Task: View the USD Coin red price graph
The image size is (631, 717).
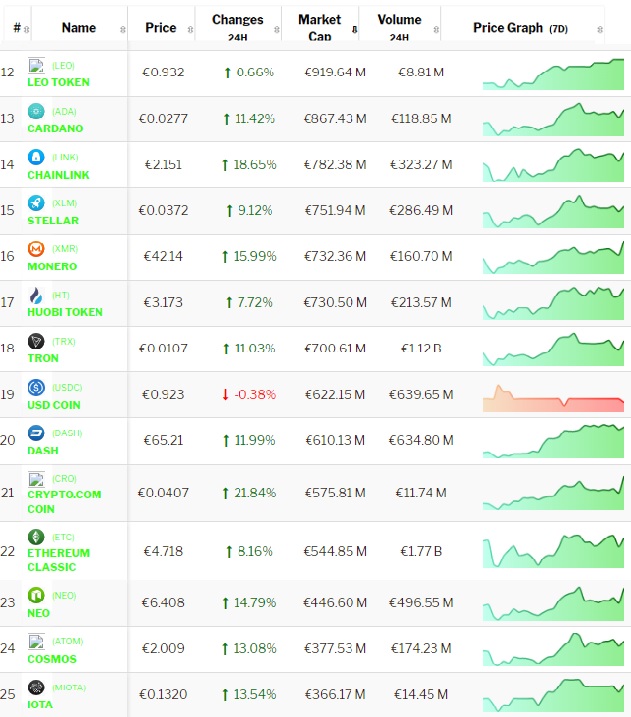Action: click(x=553, y=397)
